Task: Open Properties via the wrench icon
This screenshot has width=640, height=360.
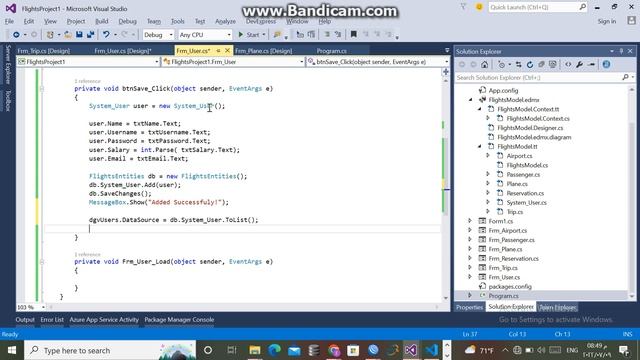Action: pos(580,64)
